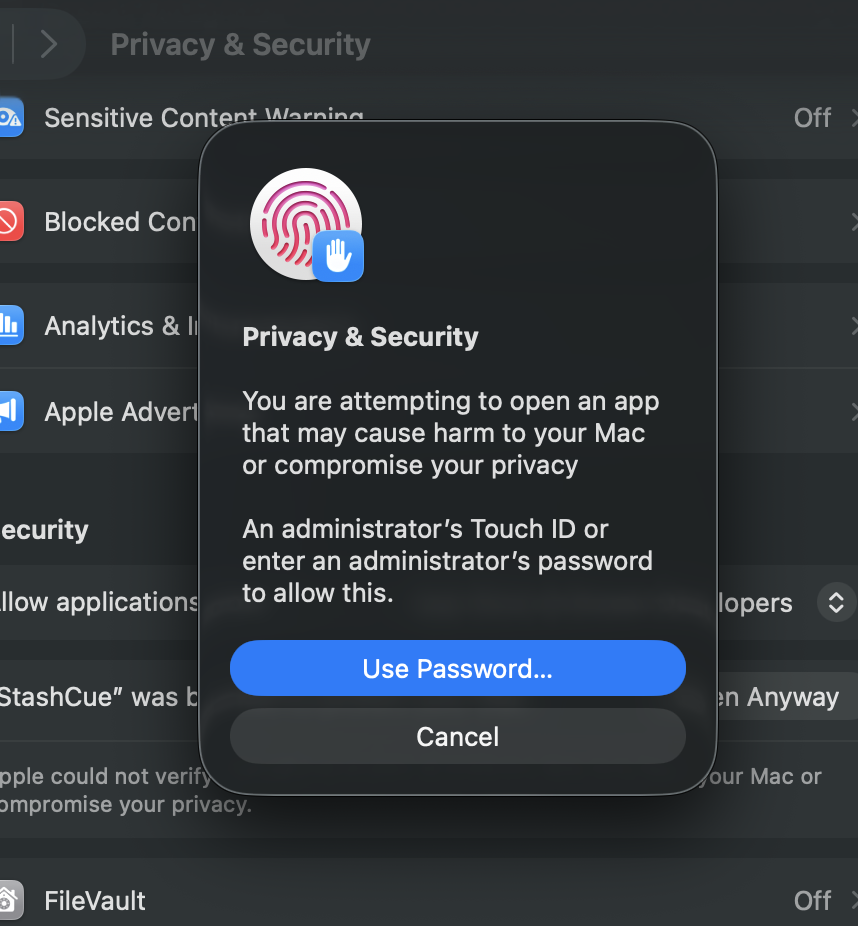Open Sensitive Content Warning Off chevron

[854, 118]
